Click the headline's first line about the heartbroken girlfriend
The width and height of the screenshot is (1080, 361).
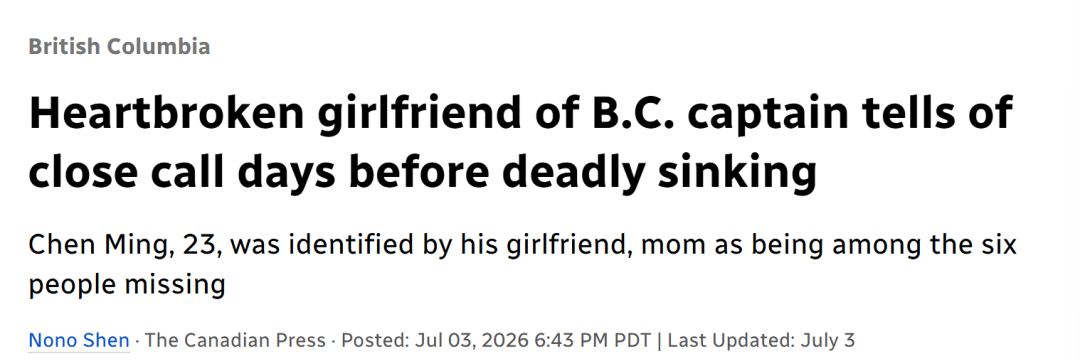[521, 114]
